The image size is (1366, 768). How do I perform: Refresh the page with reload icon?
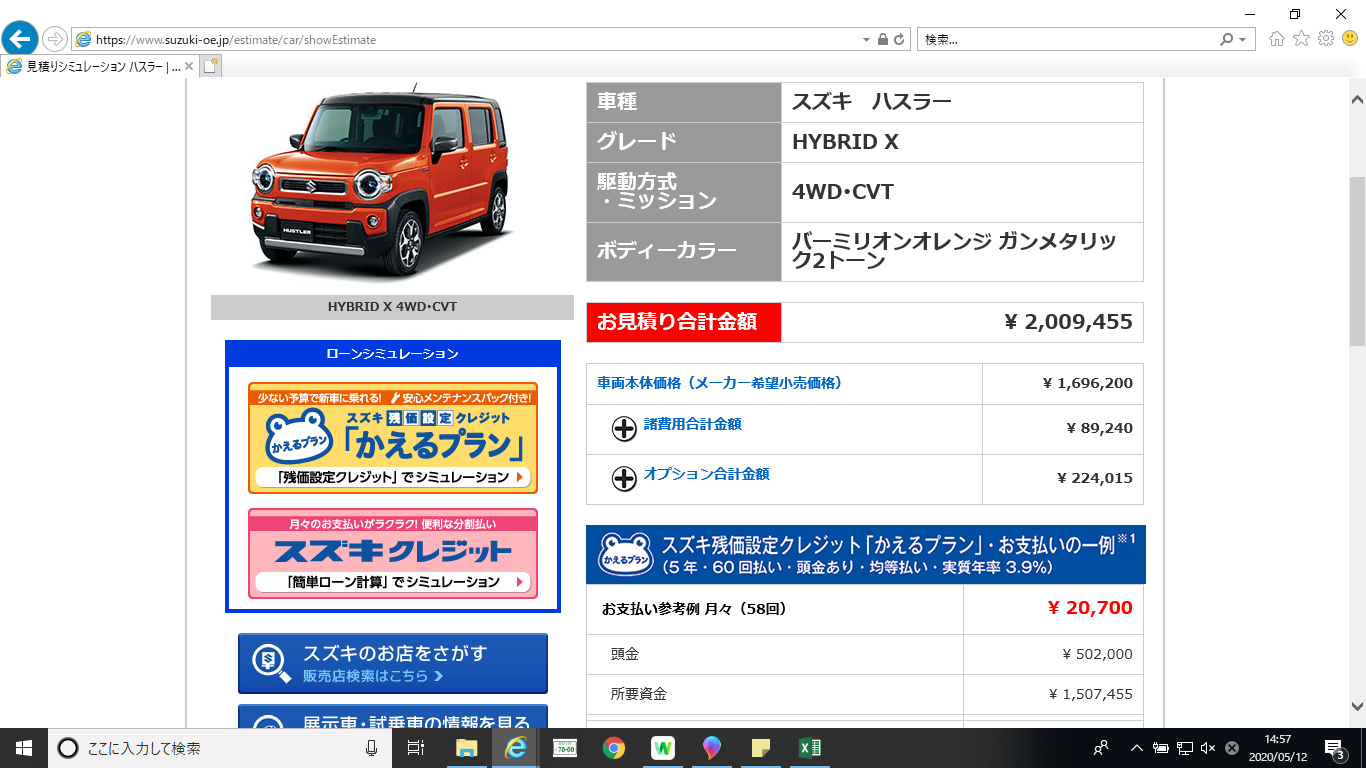[x=899, y=40]
